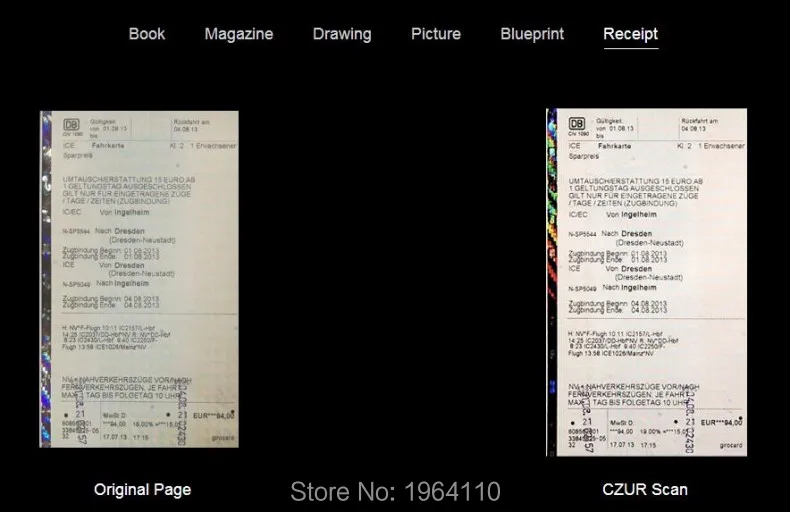This screenshot has height=512, width=790.
Task: Show the Picture tab
Action: pyautogui.click(x=436, y=34)
